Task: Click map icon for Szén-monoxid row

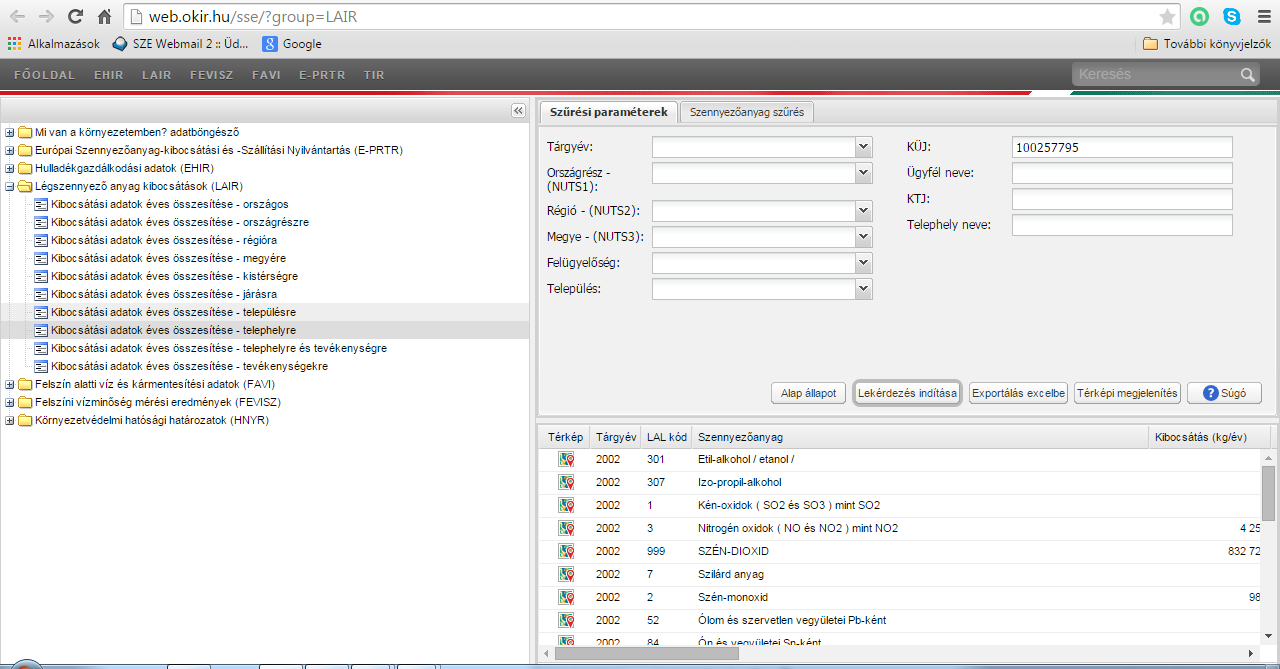Action: (x=567, y=597)
